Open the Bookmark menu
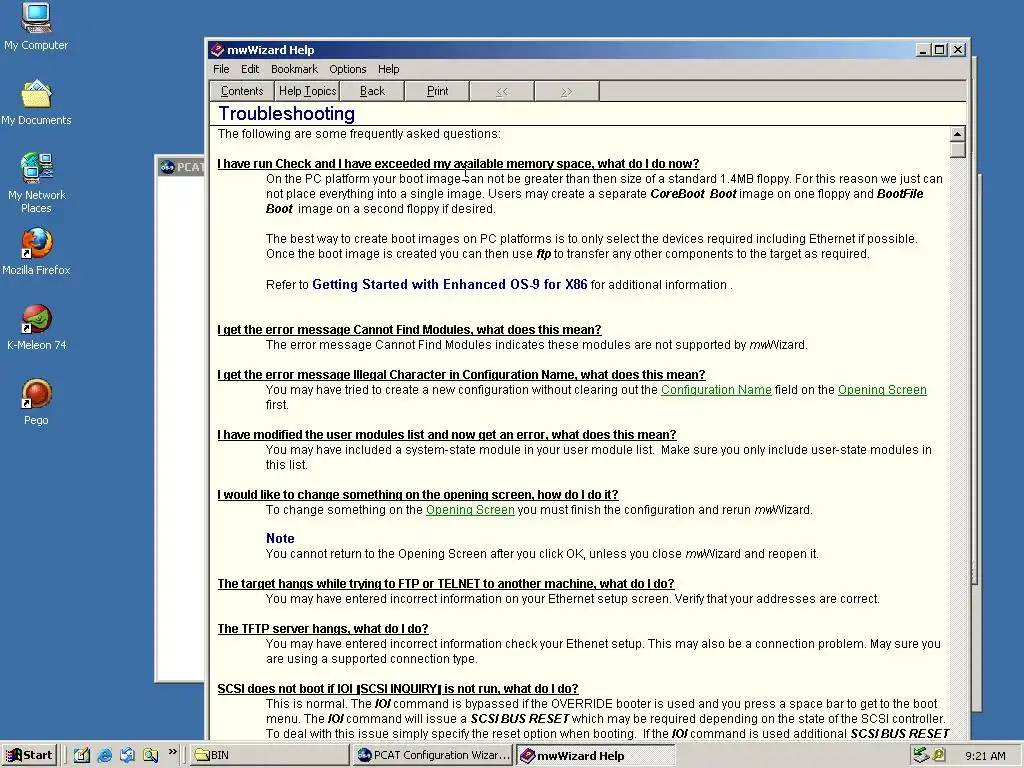Screen dimensions: 1024x768 pyautogui.click(x=295, y=69)
